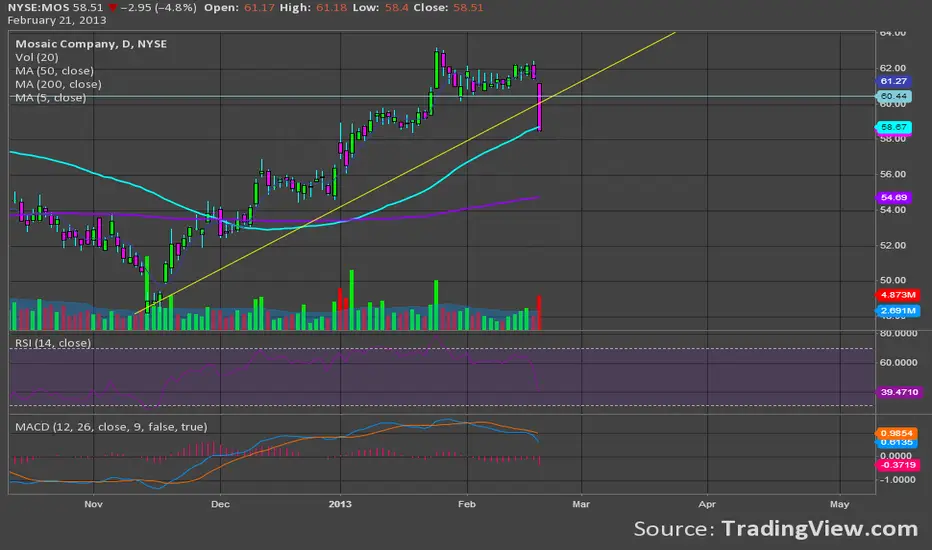
Task: Click the NYSE:MOS ticker symbol text
Action: (39, 8)
